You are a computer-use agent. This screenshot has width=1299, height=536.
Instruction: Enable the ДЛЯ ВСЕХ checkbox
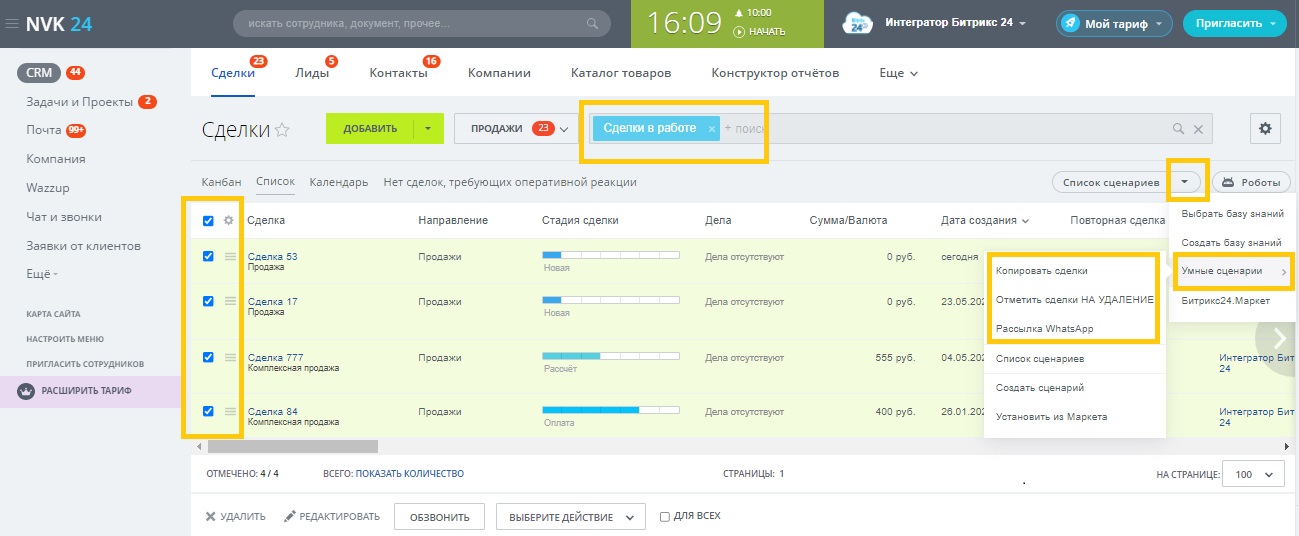[x=665, y=517]
